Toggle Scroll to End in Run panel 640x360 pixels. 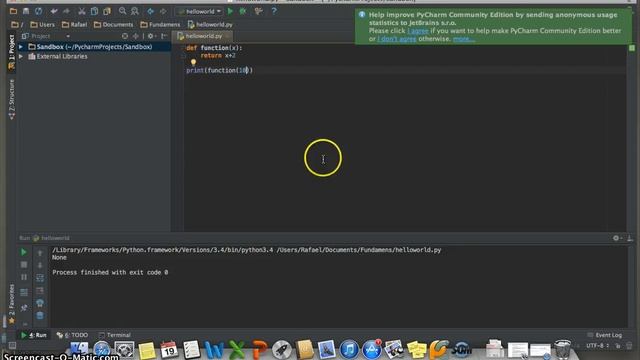[40, 291]
